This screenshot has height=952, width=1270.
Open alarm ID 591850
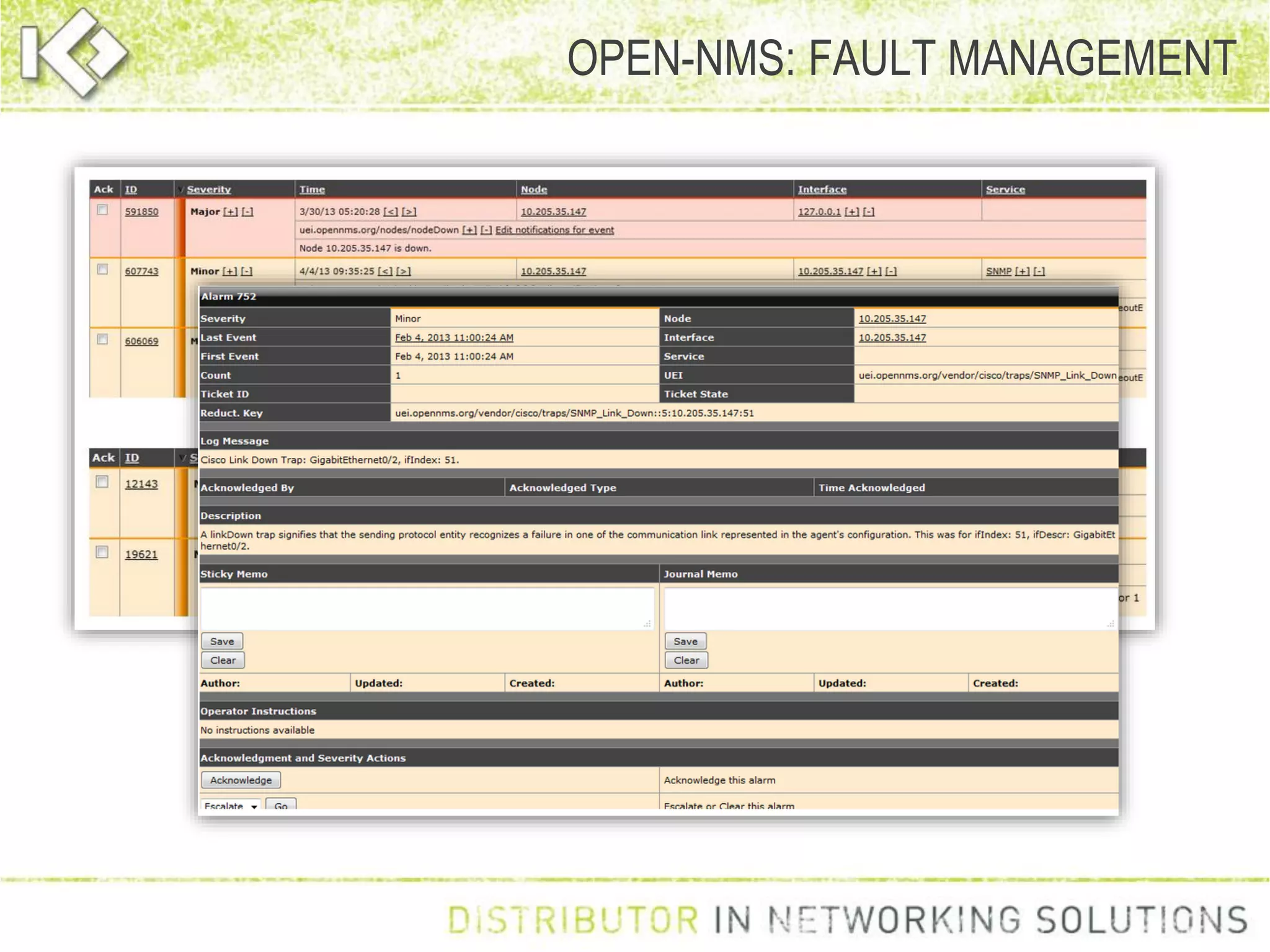[141, 212]
